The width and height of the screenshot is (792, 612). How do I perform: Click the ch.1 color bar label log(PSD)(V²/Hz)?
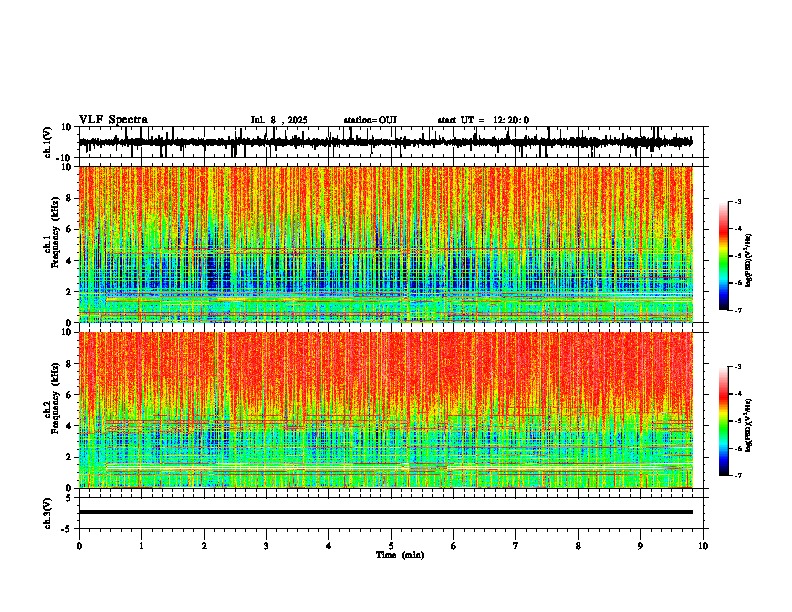click(748, 261)
